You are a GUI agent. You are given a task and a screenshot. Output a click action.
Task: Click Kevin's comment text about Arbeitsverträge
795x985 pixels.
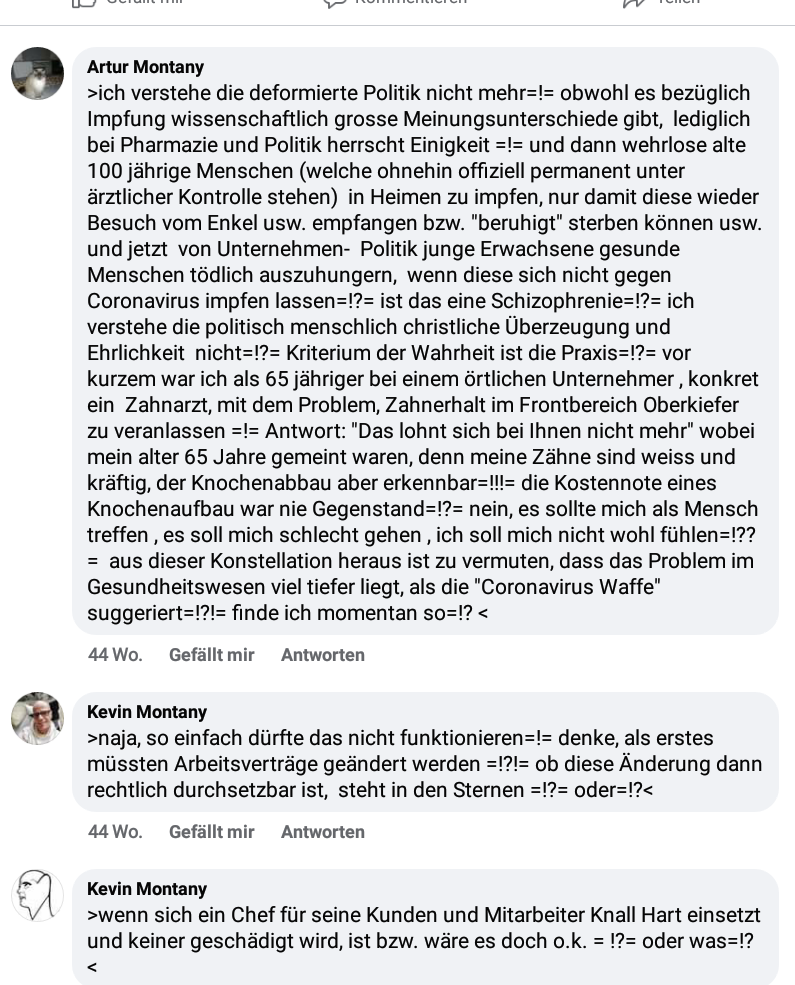[420, 764]
